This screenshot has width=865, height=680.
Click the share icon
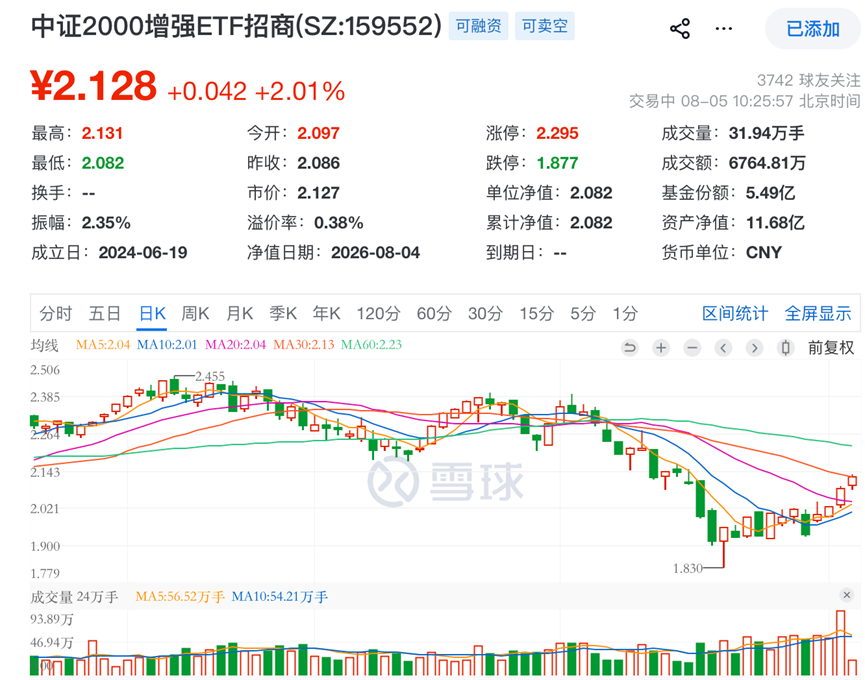680,28
